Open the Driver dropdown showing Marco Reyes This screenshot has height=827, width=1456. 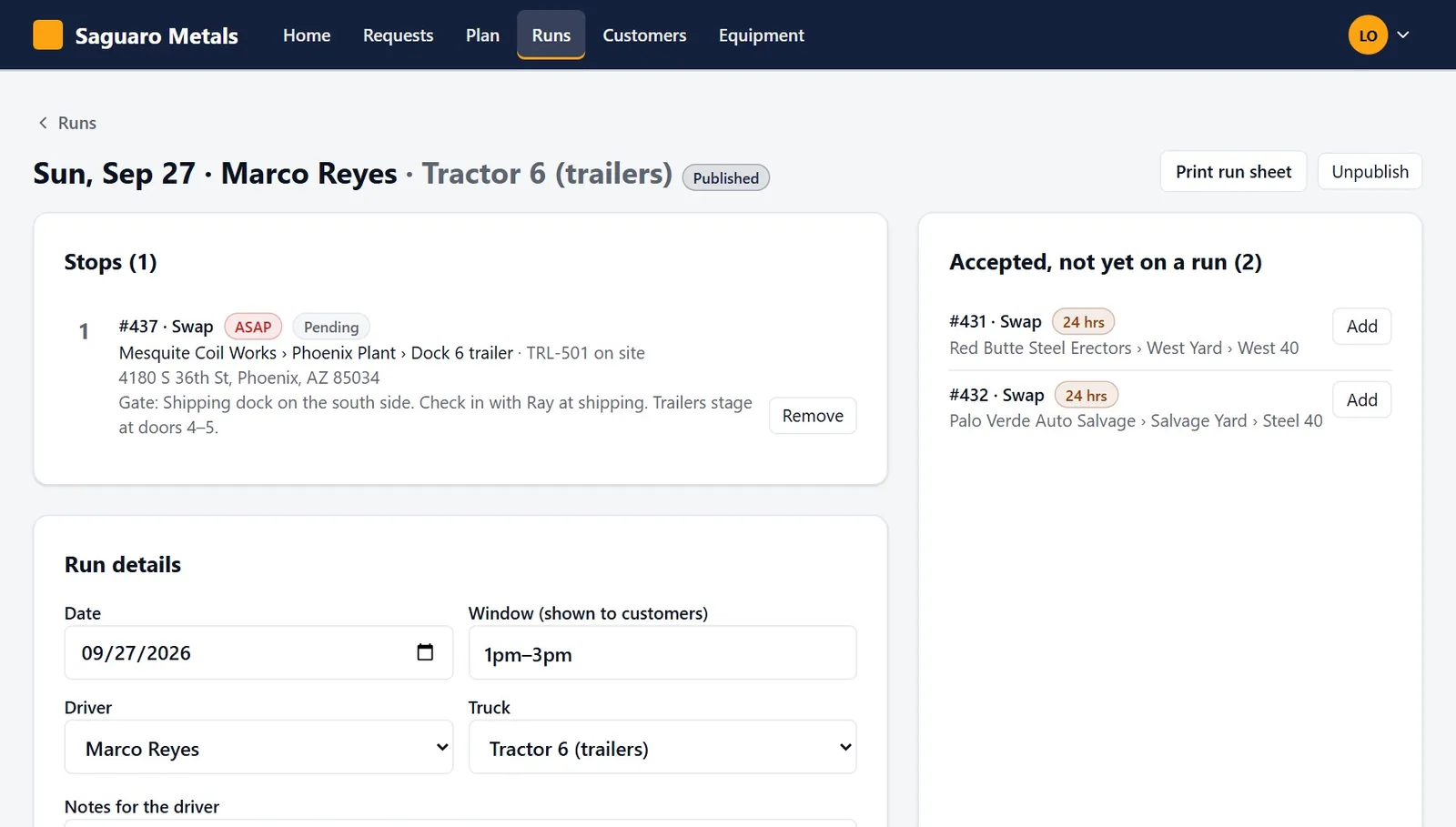[x=258, y=748]
